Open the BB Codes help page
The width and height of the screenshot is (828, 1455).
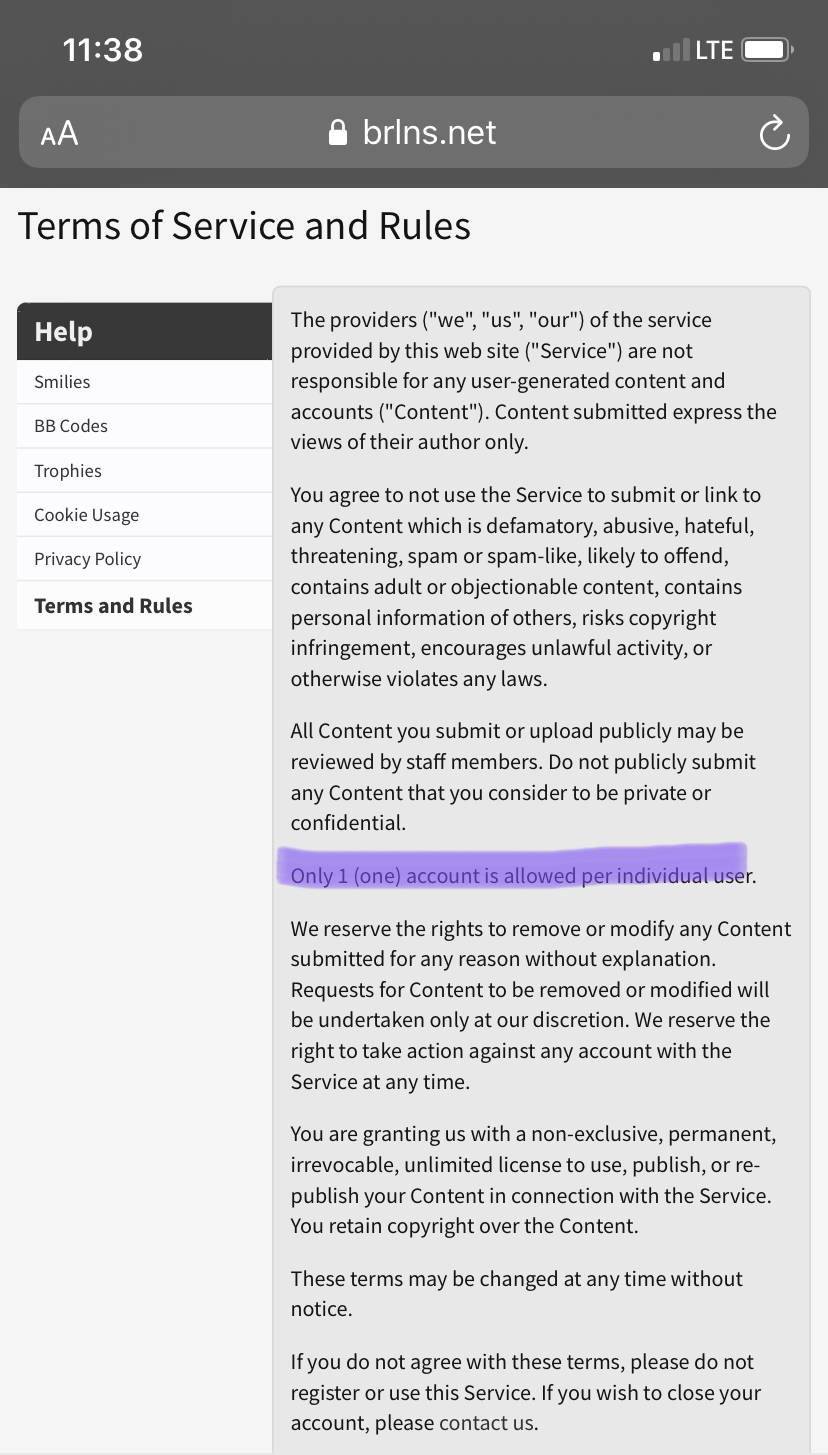[x=144, y=426]
